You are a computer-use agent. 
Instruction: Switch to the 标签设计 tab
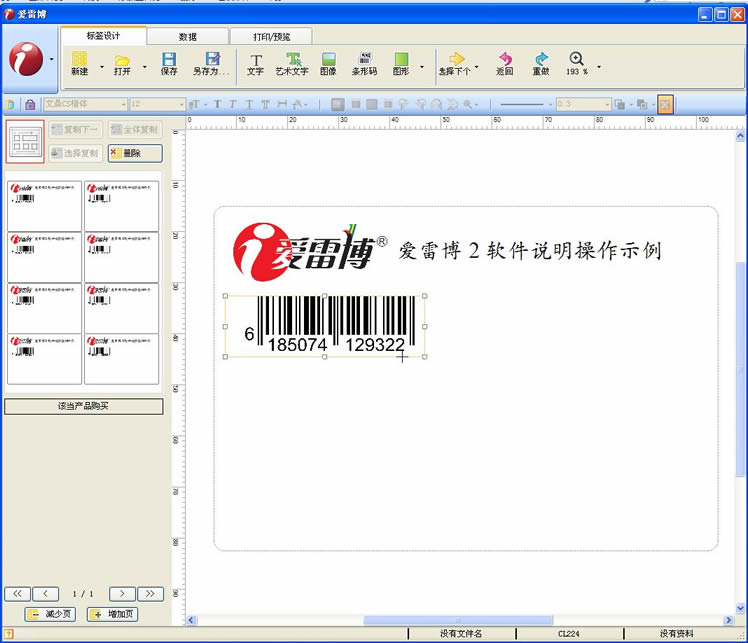(x=104, y=36)
